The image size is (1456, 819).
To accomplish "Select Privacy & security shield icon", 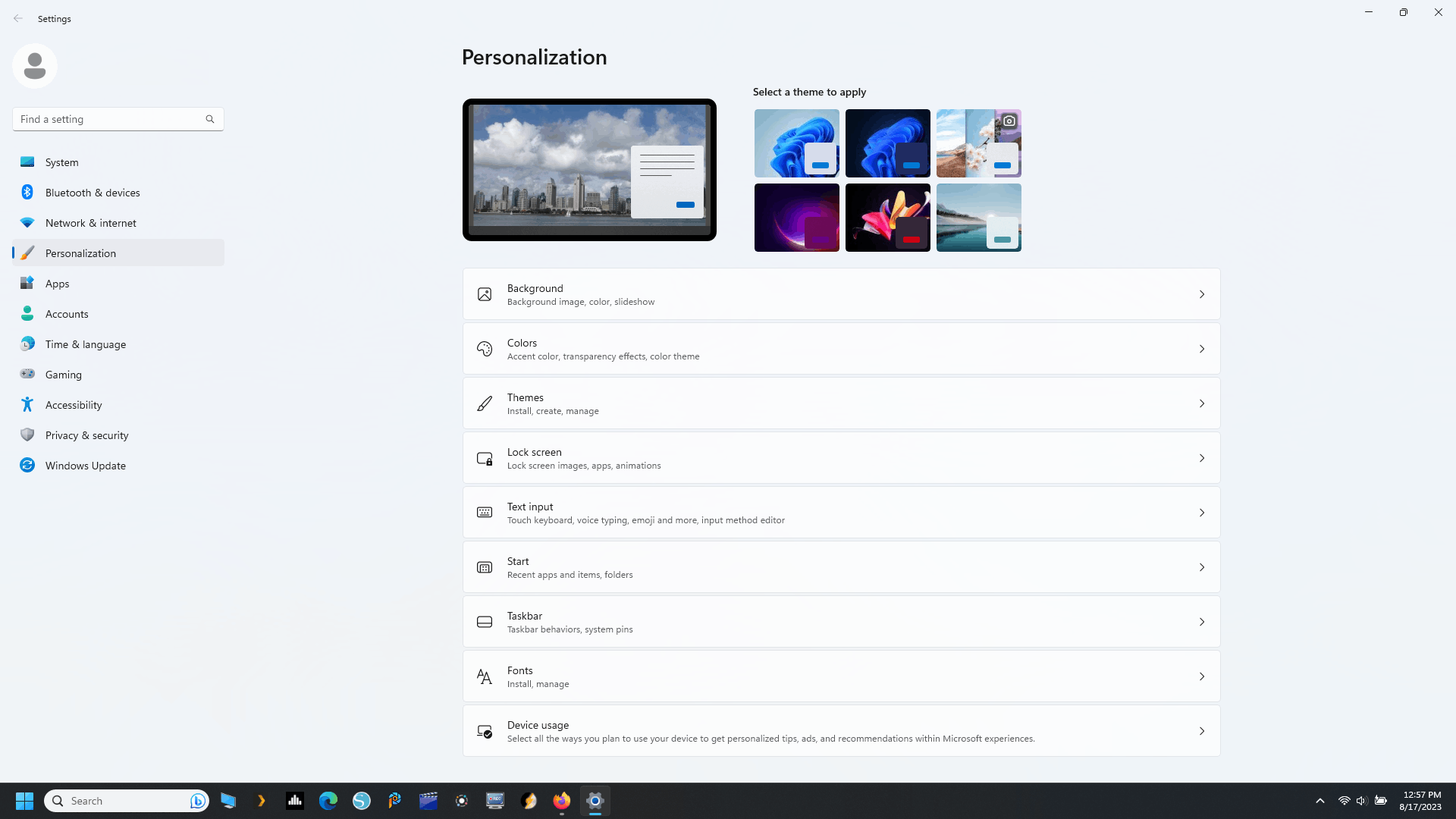I will click(27, 435).
